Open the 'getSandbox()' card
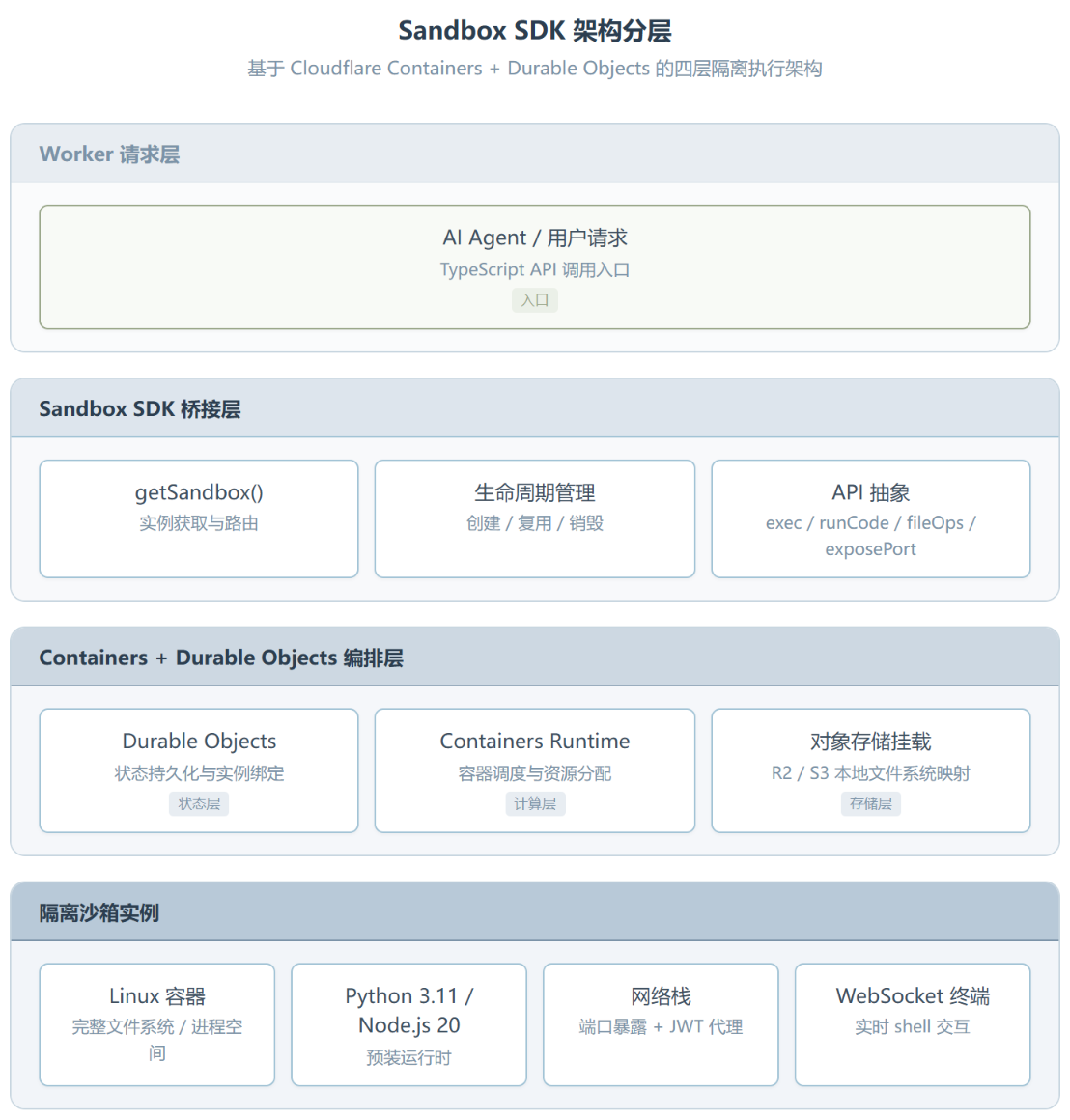The width and height of the screenshot is (1070, 1120). click(x=199, y=518)
